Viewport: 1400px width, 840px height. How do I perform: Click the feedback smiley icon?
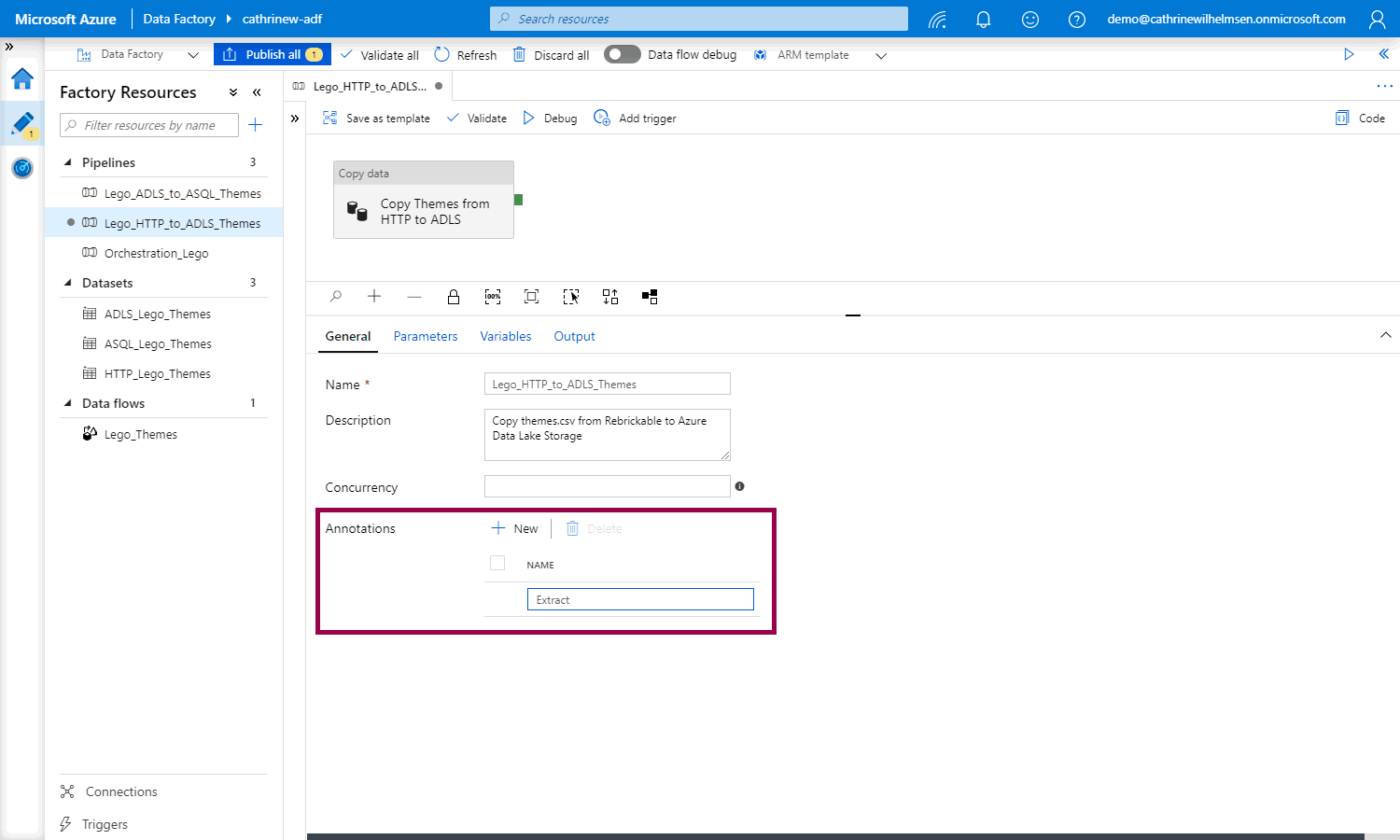(1030, 20)
